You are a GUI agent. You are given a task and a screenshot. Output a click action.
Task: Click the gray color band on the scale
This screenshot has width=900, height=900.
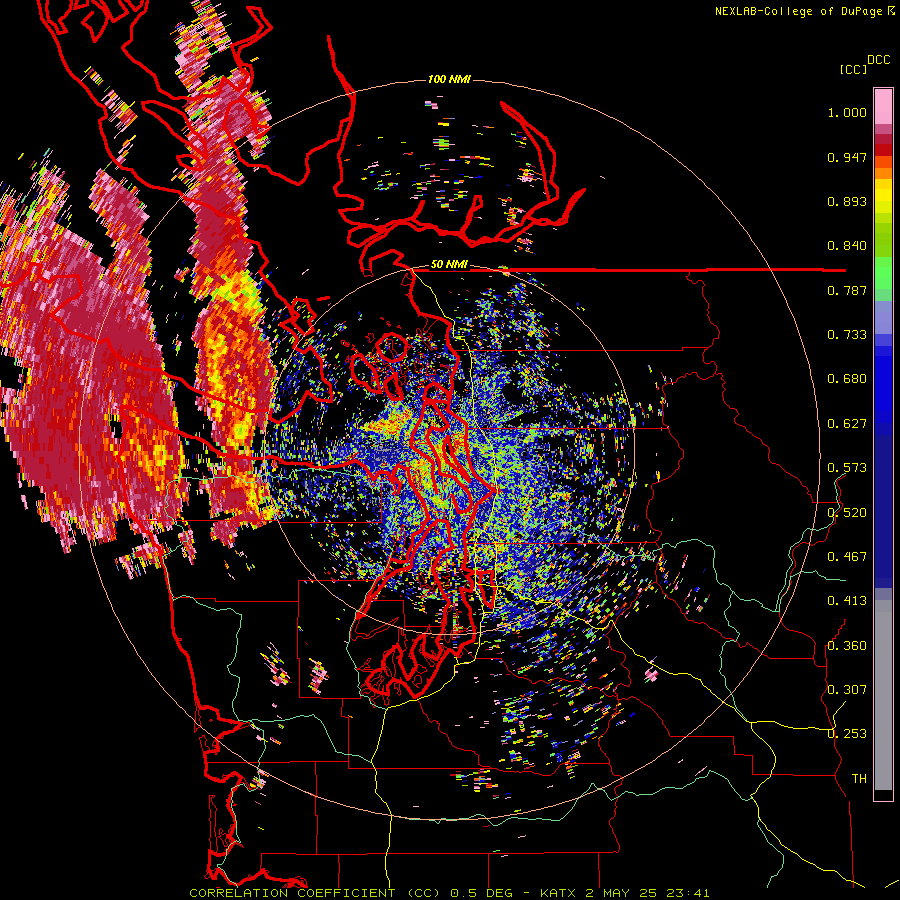pyautogui.click(x=883, y=695)
